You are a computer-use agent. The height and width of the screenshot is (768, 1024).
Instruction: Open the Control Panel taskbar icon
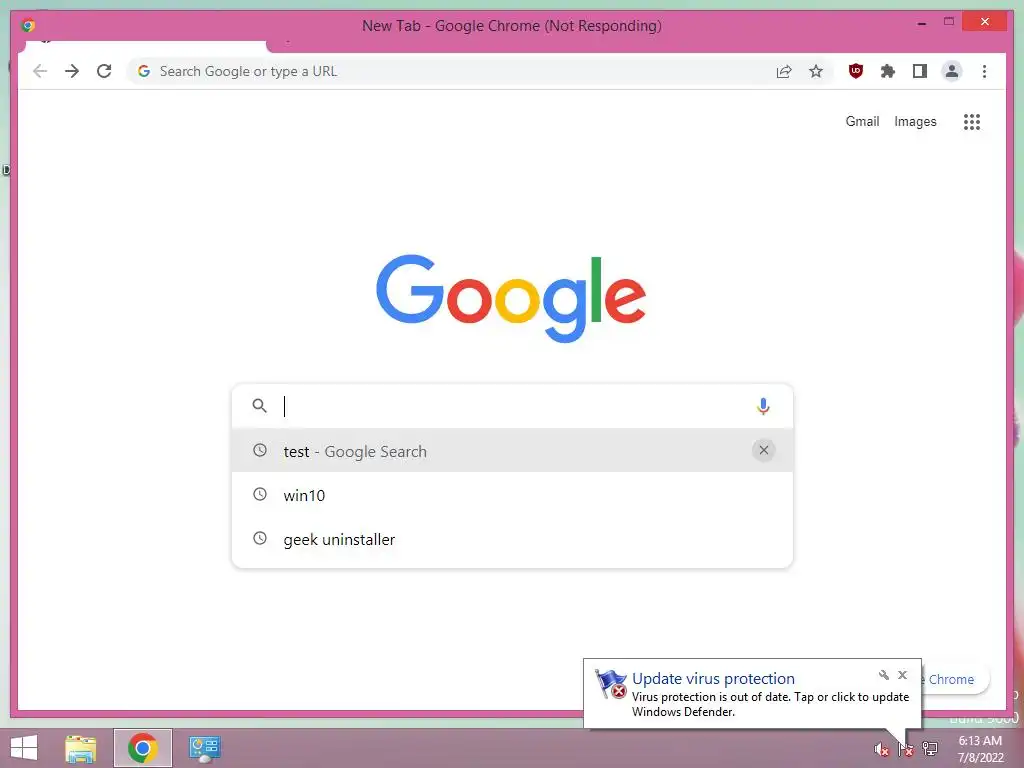(204, 749)
